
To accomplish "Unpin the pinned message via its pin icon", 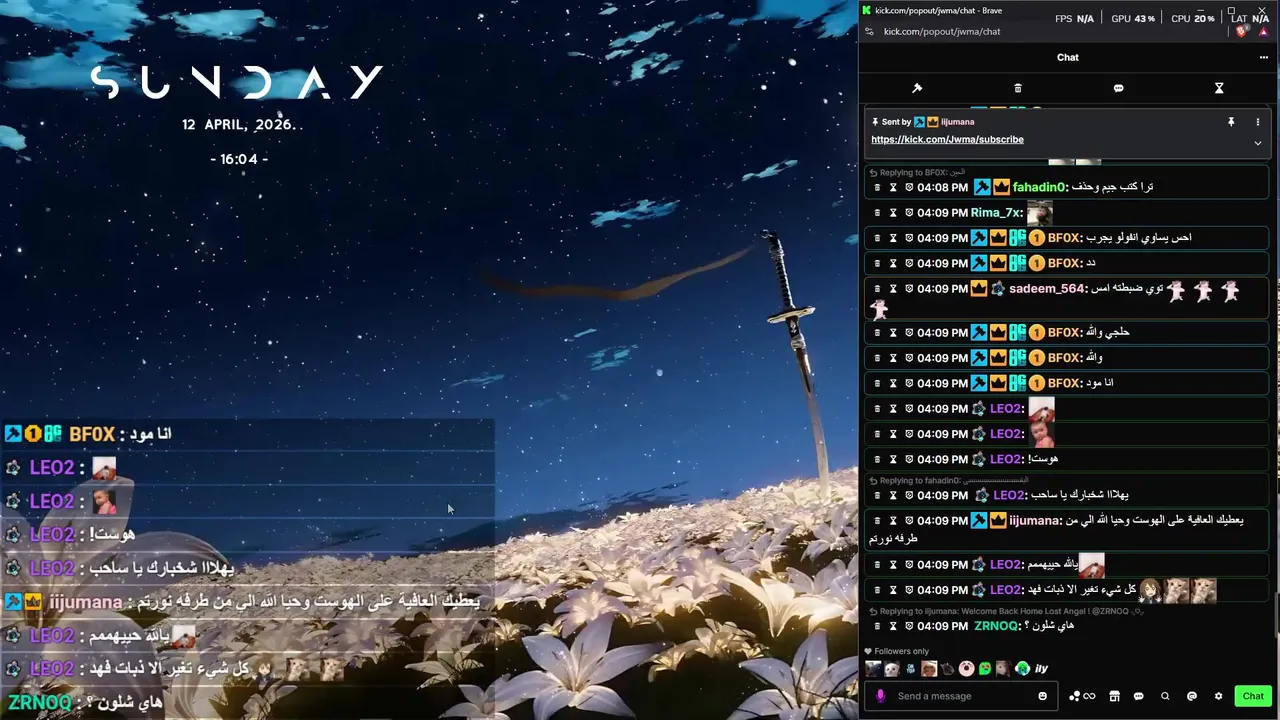I will pos(1231,122).
